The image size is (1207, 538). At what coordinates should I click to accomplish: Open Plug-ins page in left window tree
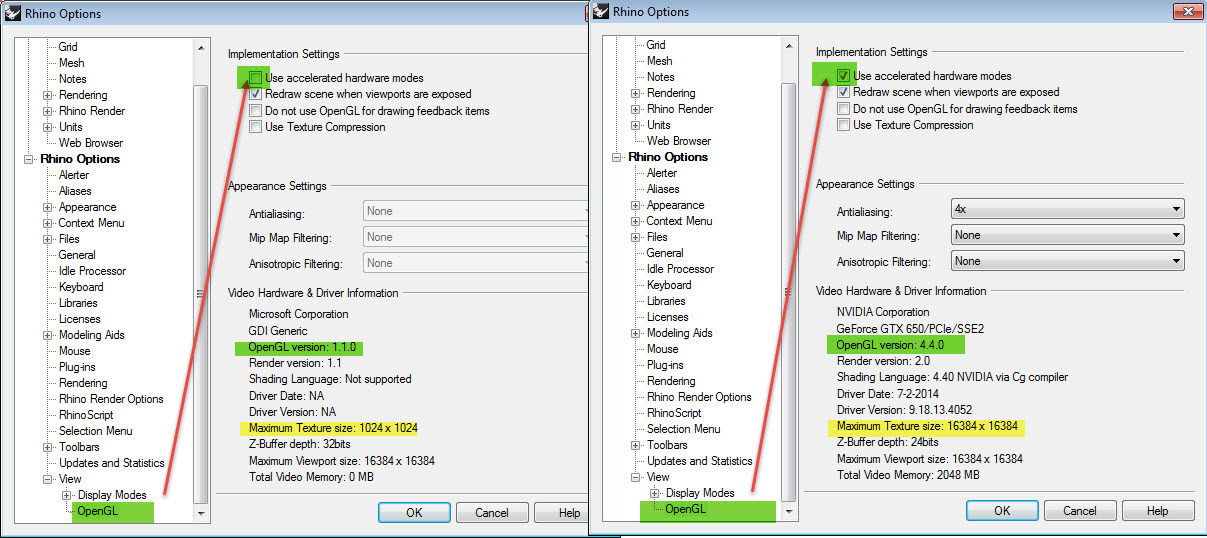(78, 367)
